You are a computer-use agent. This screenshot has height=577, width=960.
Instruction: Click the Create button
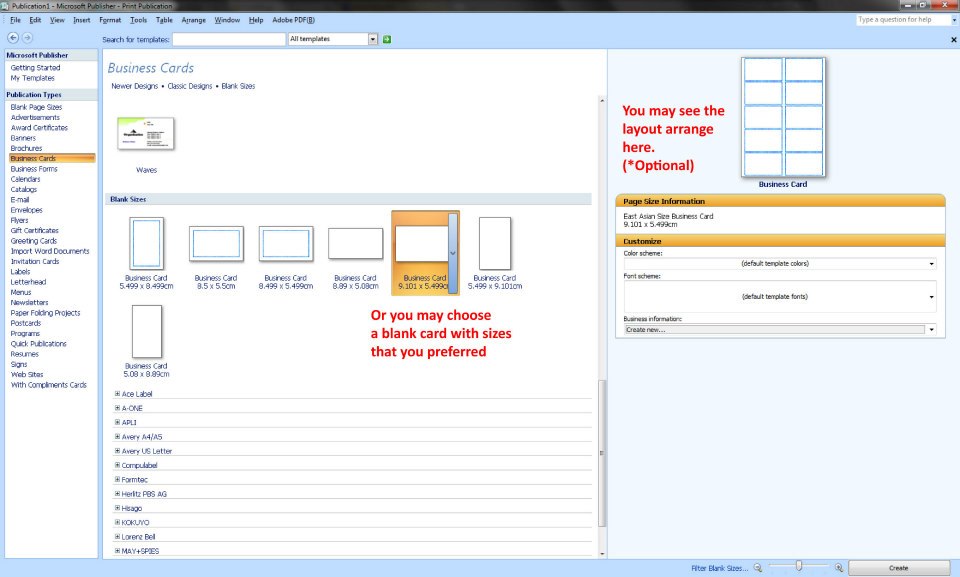pyautogui.click(x=899, y=568)
